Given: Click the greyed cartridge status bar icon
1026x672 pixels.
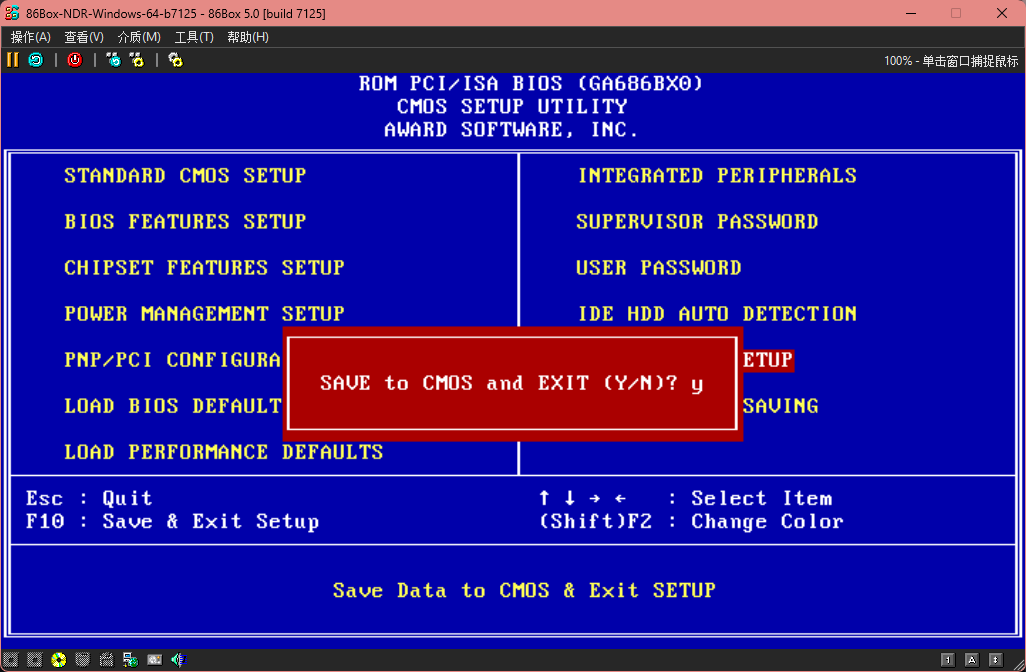Looking at the screenshot, I should 106,660.
